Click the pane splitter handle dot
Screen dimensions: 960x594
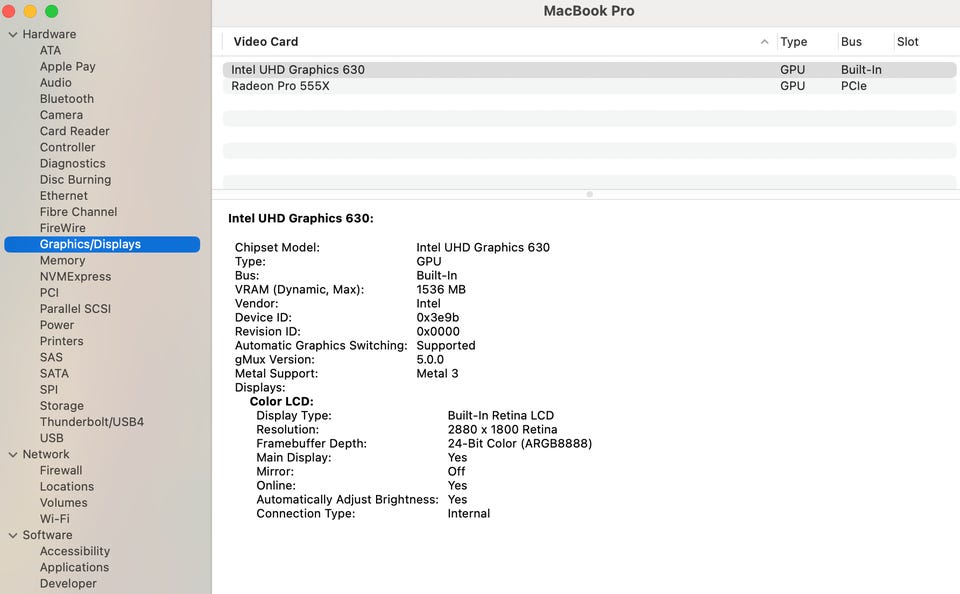[x=590, y=195]
